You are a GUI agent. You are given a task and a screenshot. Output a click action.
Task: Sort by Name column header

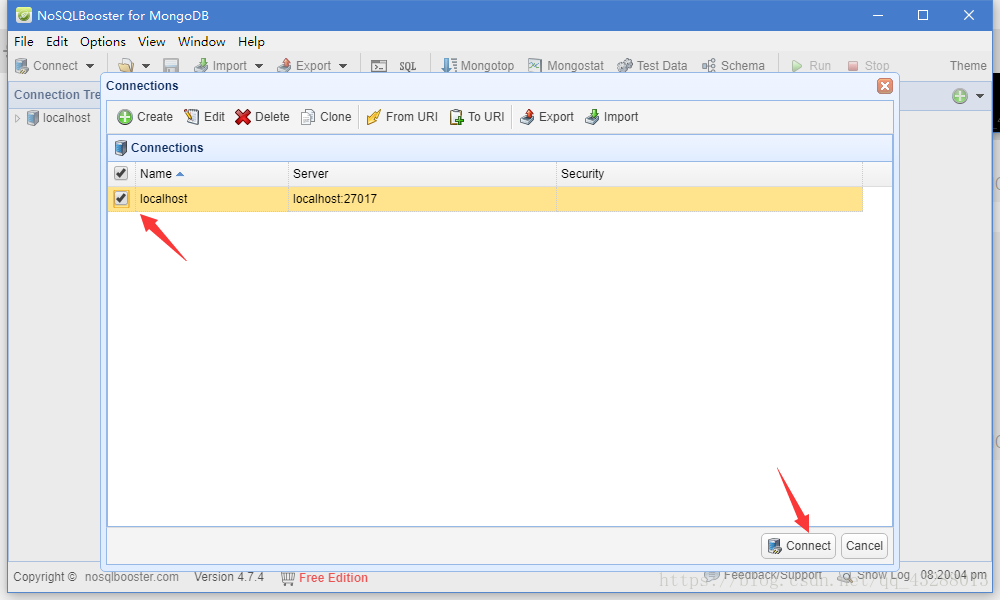point(212,173)
